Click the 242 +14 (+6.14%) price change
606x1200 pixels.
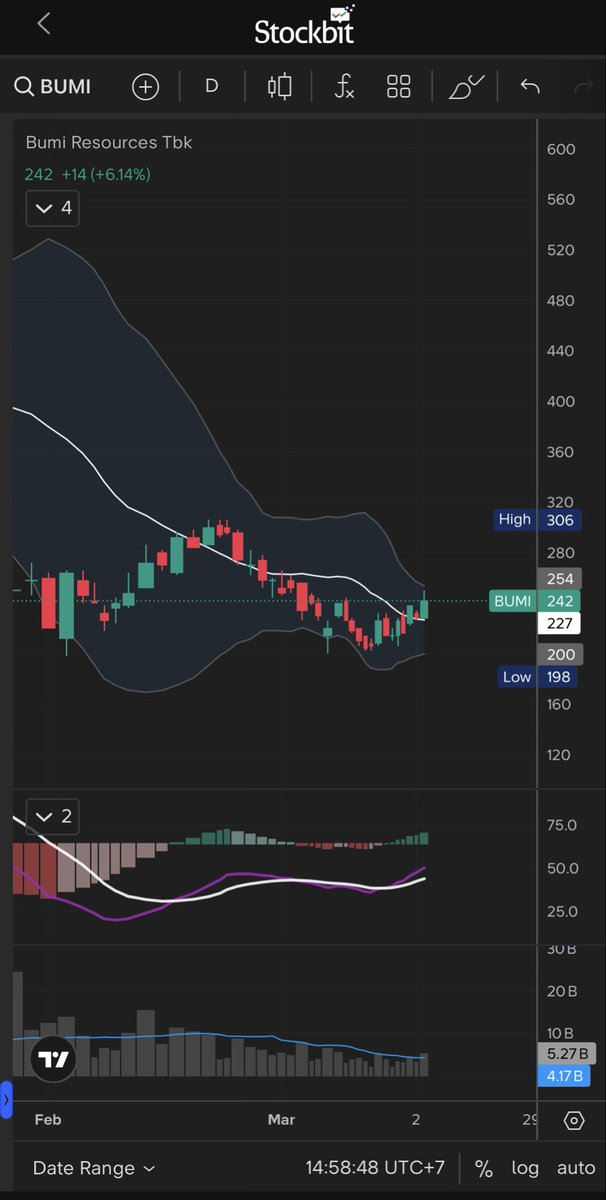(x=88, y=174)
